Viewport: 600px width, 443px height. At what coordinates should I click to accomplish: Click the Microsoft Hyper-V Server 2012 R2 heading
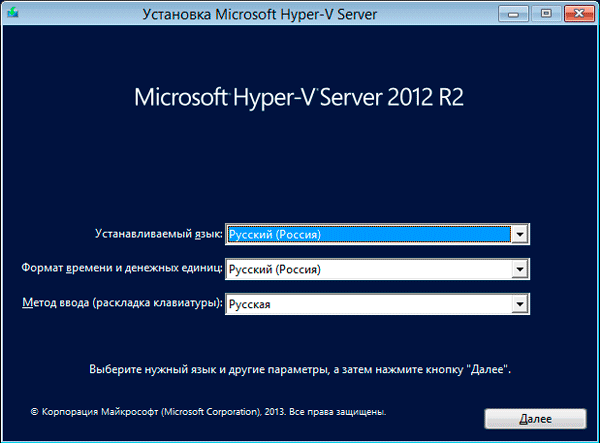pyautogui.click(x=299, y=97)
